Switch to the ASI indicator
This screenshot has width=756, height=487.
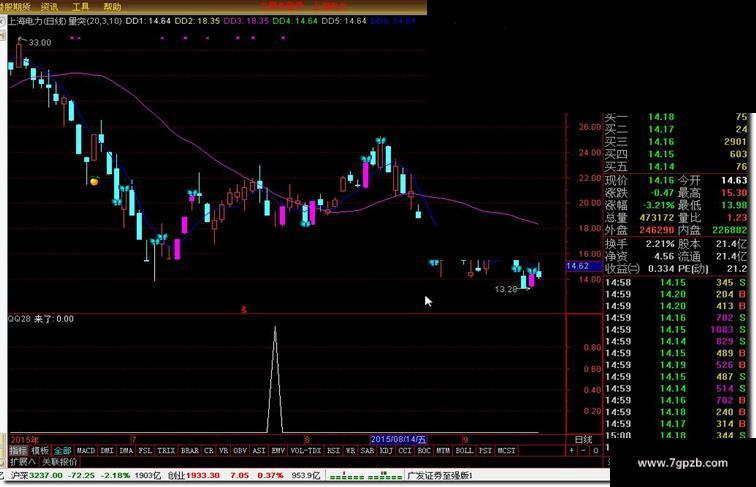pos(259,450)
